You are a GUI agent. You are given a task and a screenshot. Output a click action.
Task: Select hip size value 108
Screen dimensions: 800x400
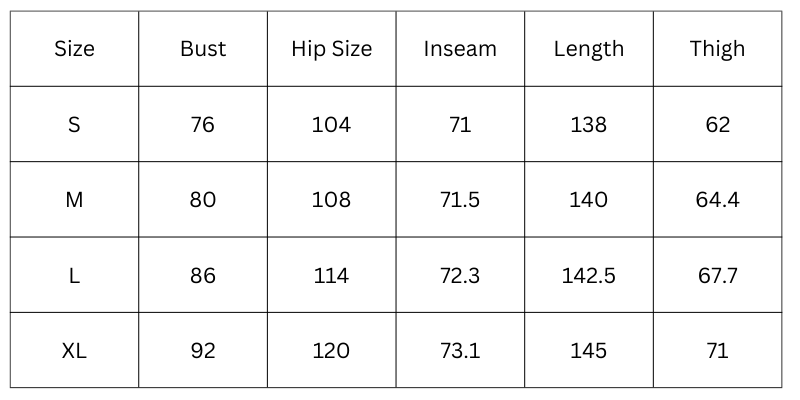point(331,200)
